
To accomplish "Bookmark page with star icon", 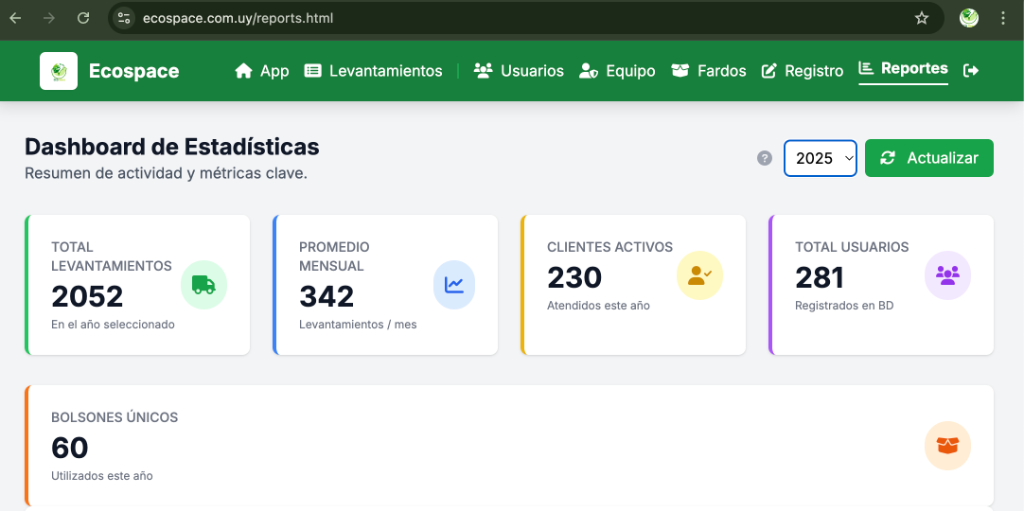I will [921, 18].
